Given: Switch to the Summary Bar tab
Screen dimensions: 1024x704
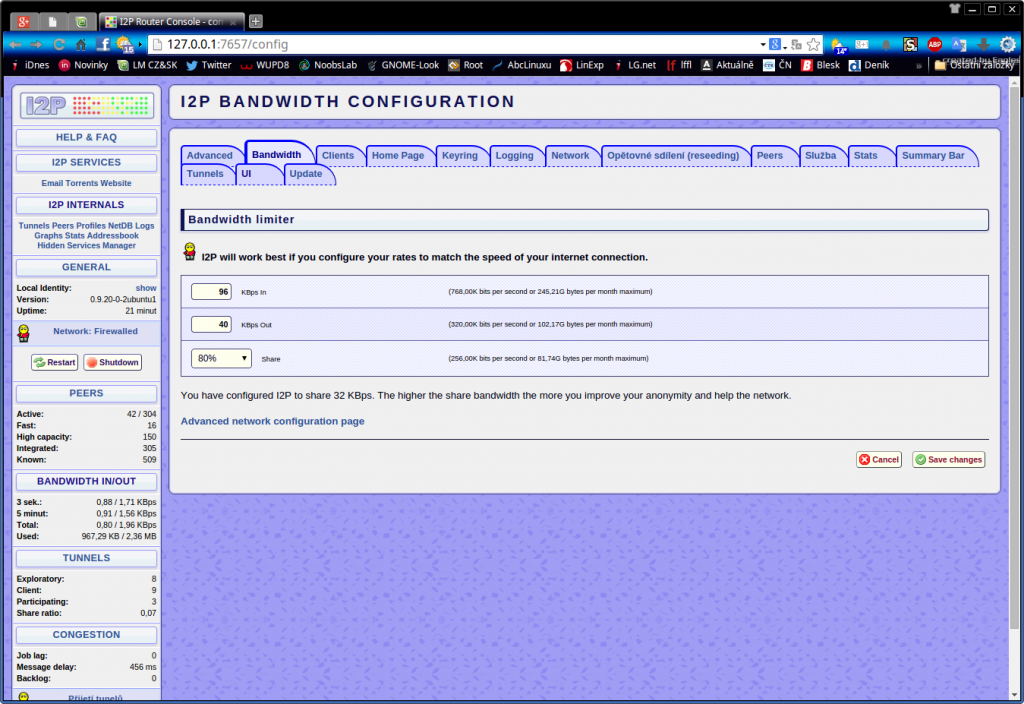Looking at the screenshot, I should click(x=933, y=155).
